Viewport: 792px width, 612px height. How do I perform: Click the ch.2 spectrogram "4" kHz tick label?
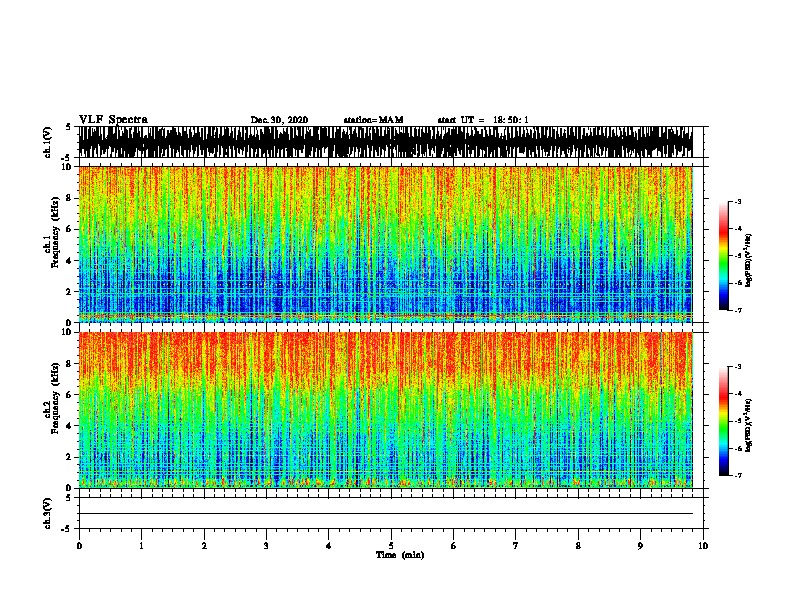tap(71, 426)
